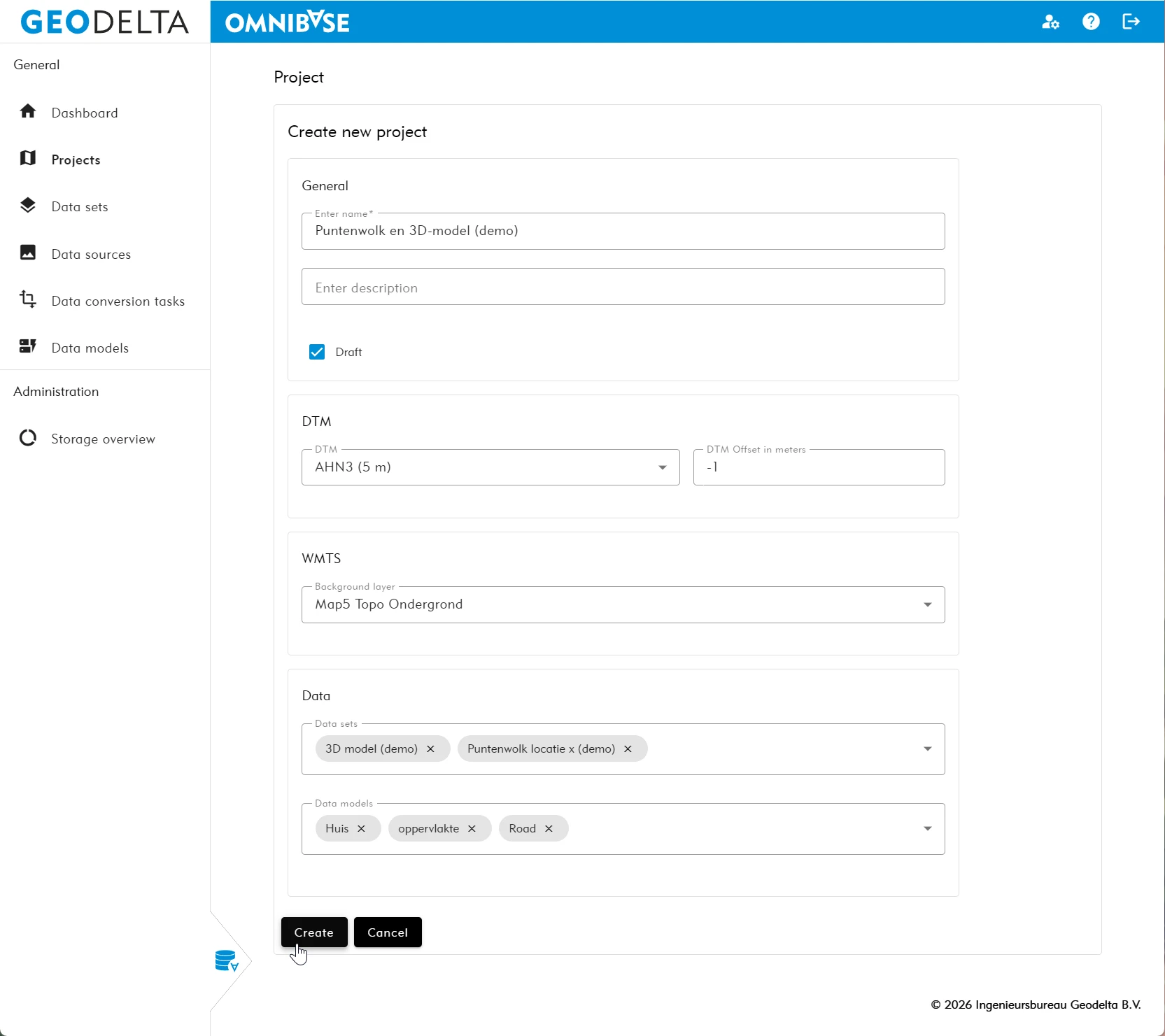Expand the Data models dropdown arrow
Image resolution: width=1165 pixels, height=1036 pixels.
[927, 829]
